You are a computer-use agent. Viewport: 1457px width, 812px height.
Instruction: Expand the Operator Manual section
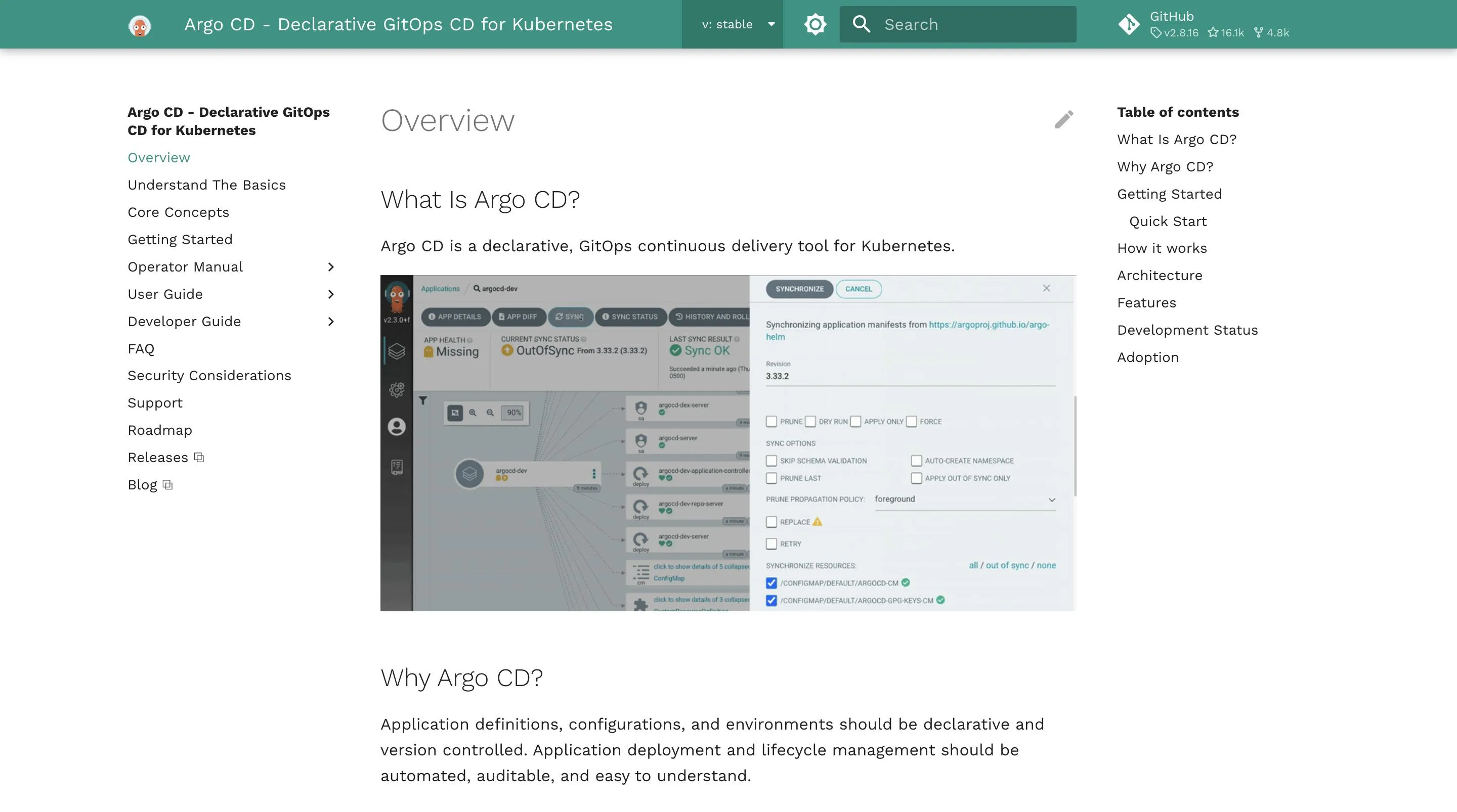pos(331,267)
